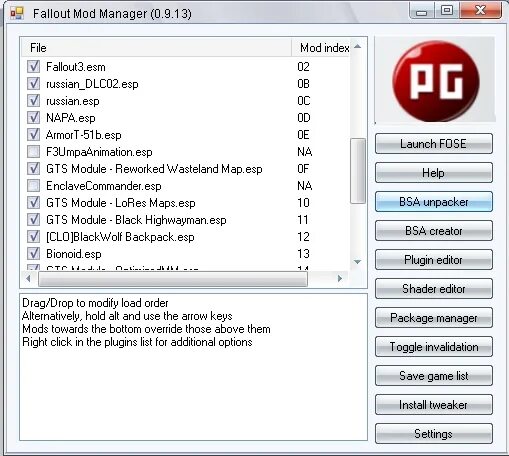Click the horizontal scroll right arrow
This screenshot has width=509, height=456.
click(340, 278)
